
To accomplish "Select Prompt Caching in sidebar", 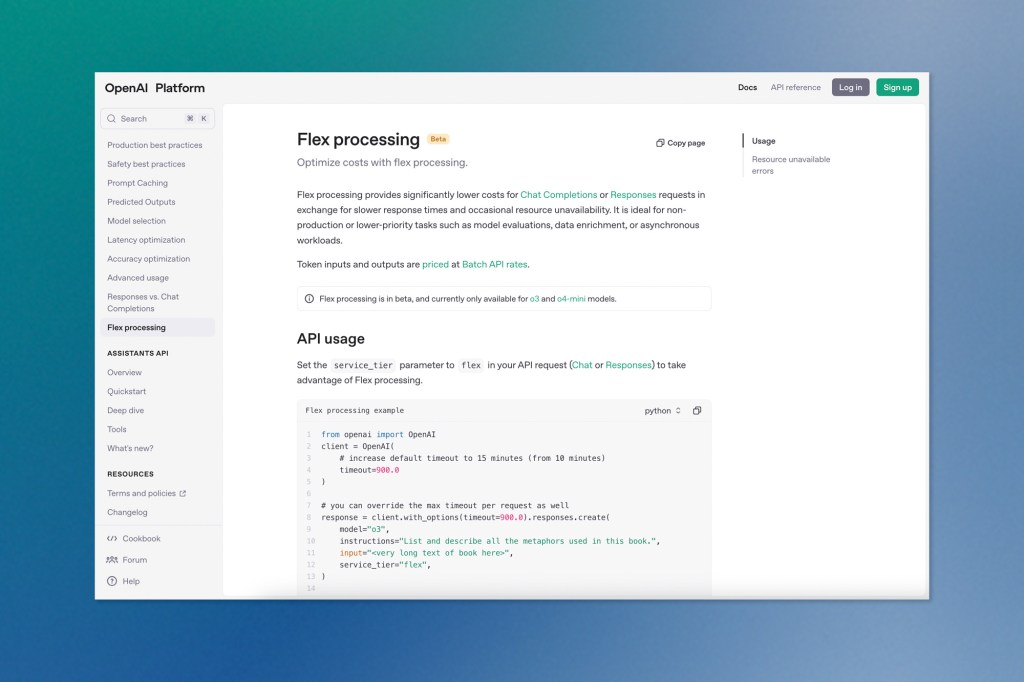I will coord(138,183).
